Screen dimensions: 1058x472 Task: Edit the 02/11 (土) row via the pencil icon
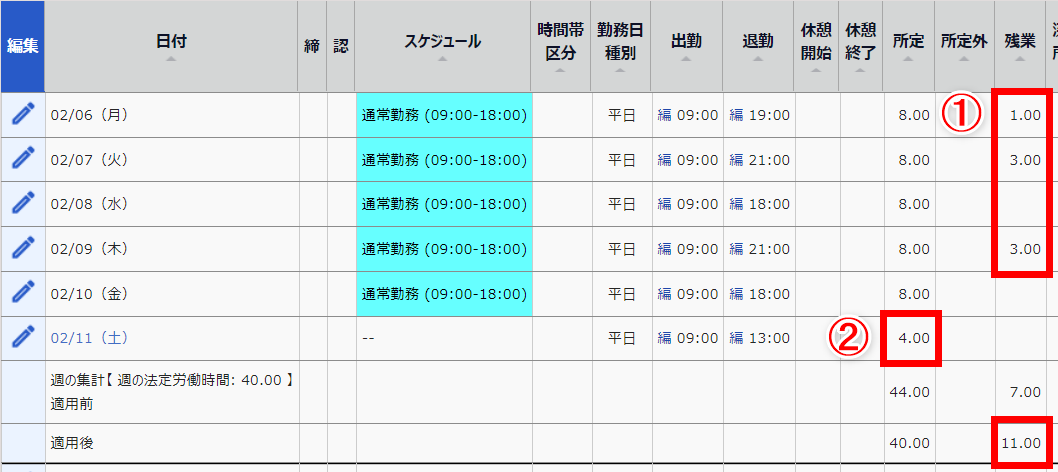[x=22, y=338]
